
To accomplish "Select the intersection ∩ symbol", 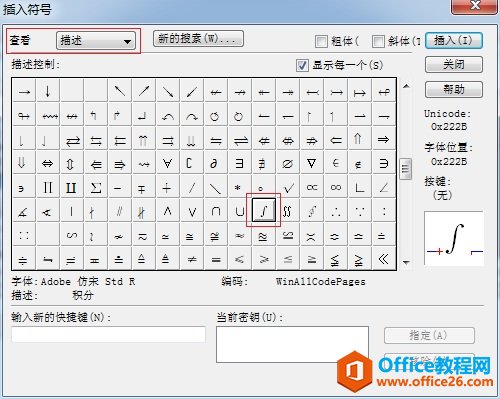I will tap(216, 211).
